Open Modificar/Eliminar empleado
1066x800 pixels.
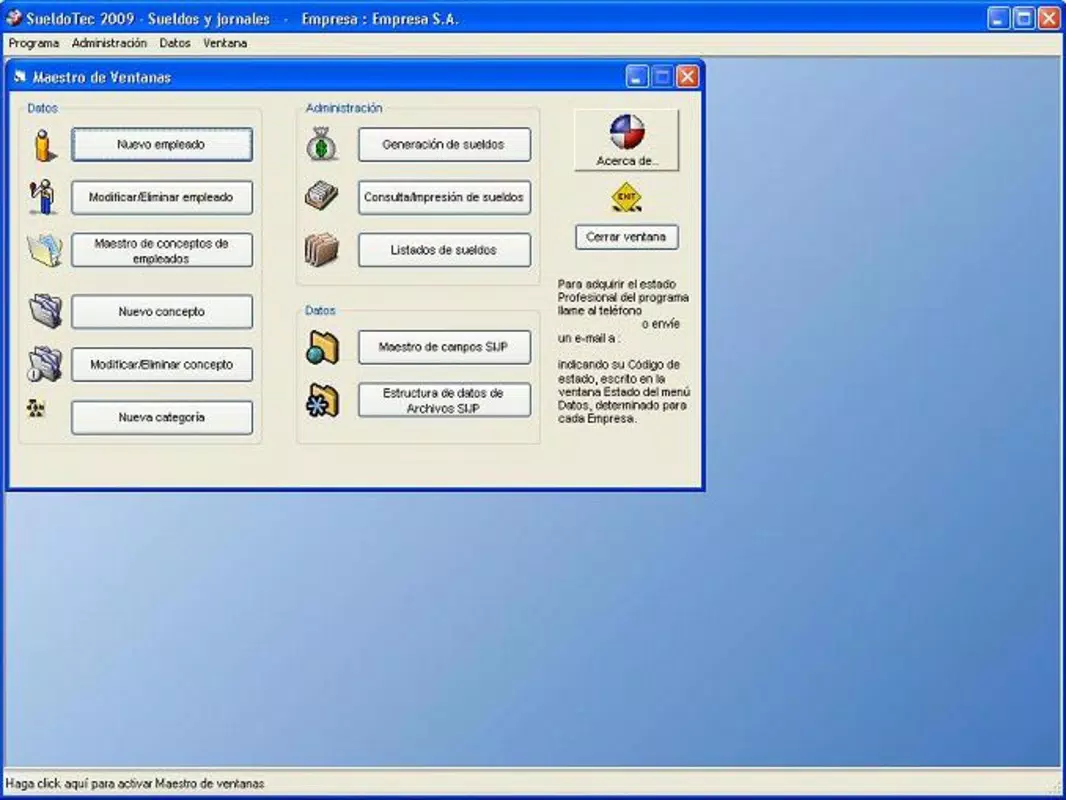click(162, 197)
